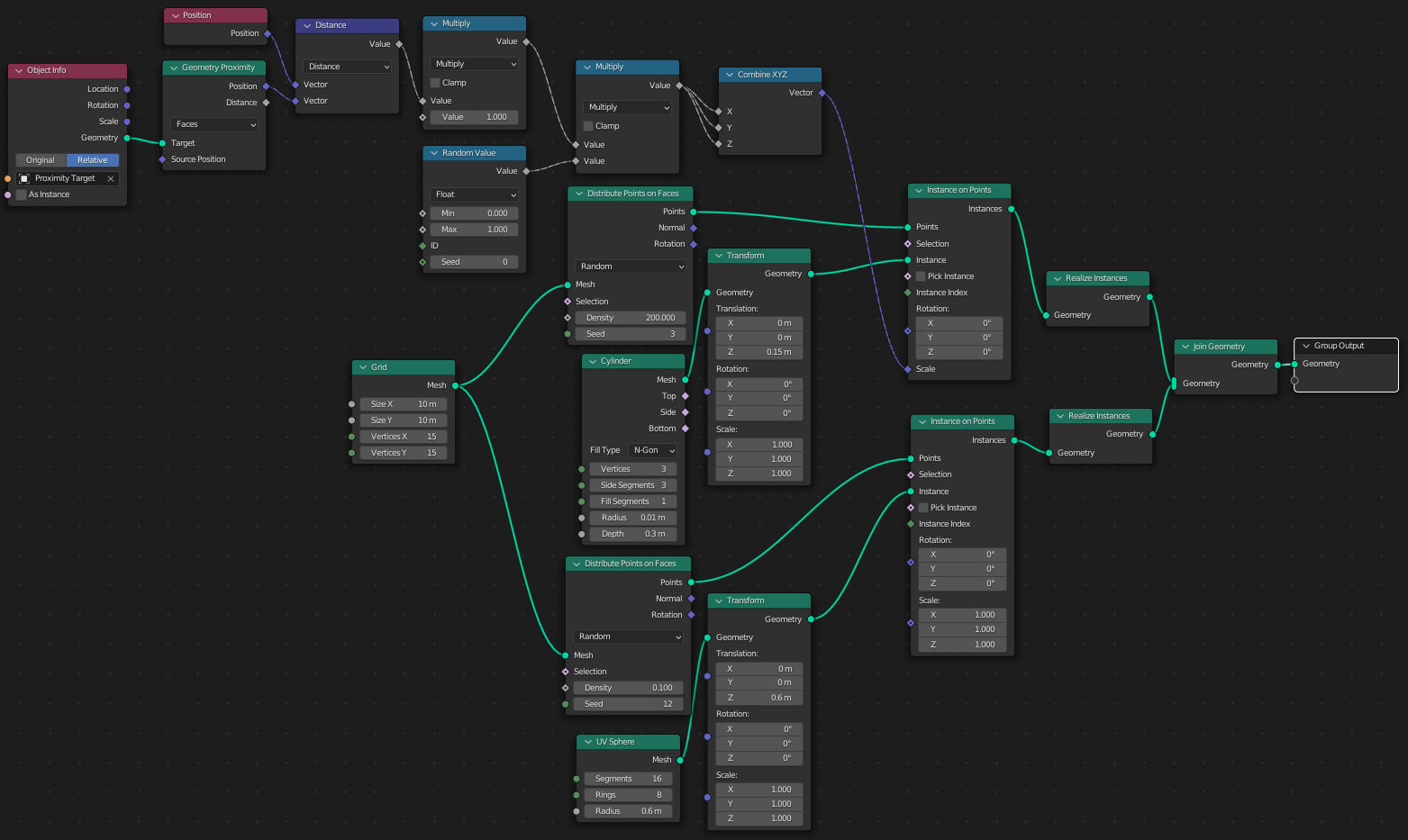Screen dimensions: 1408x840
Task: Click the Depth 0.3 m field in Cylinder
Action: [633, 534]
